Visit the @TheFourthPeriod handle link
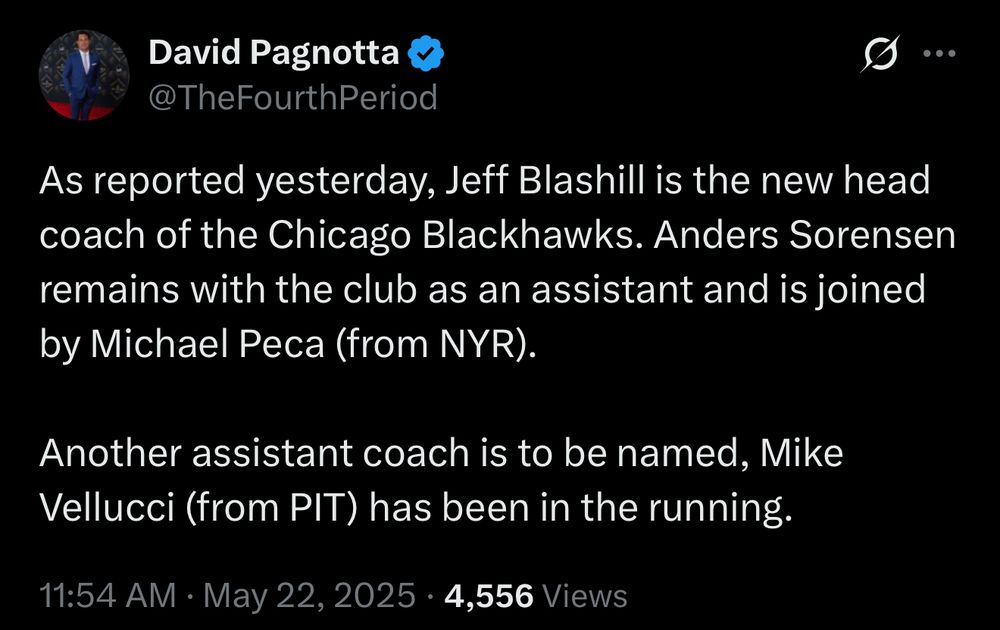Image resolution: width=1000 pixels, height=630 pixels. (x=293, y=98)
